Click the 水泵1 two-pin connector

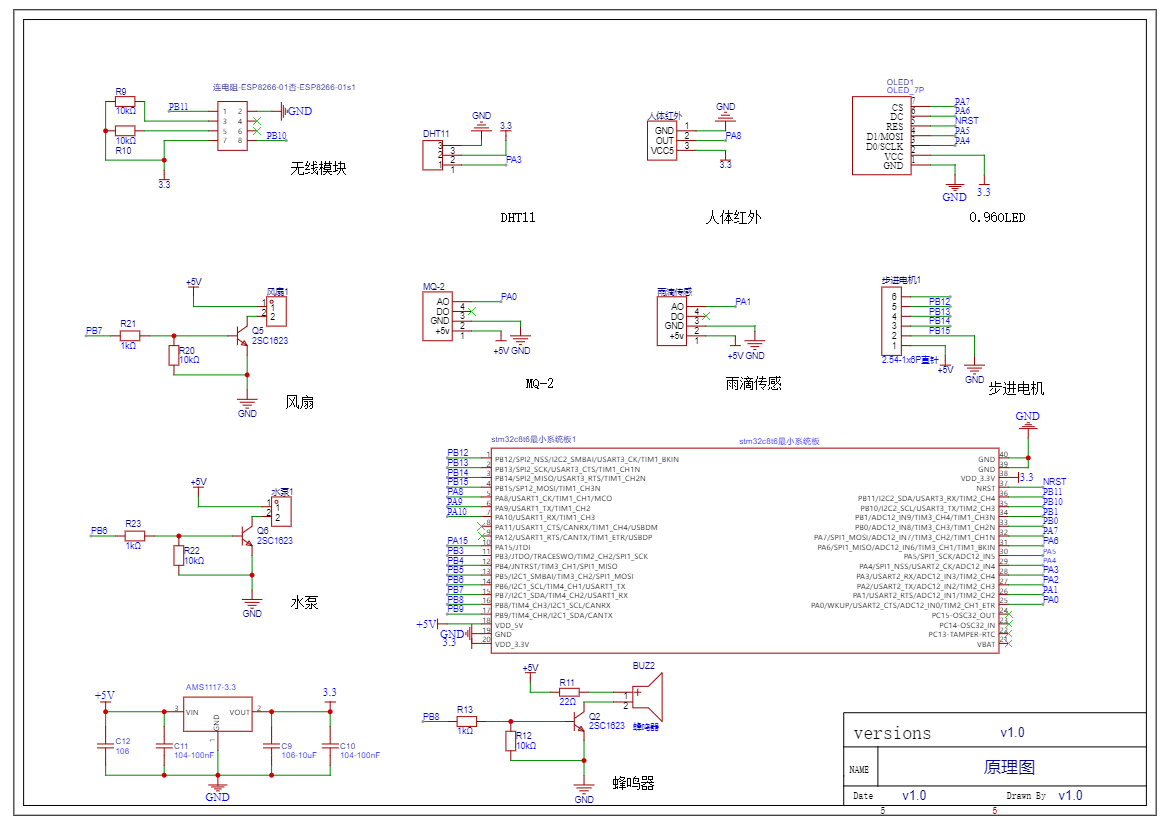[x=281, y=512]
